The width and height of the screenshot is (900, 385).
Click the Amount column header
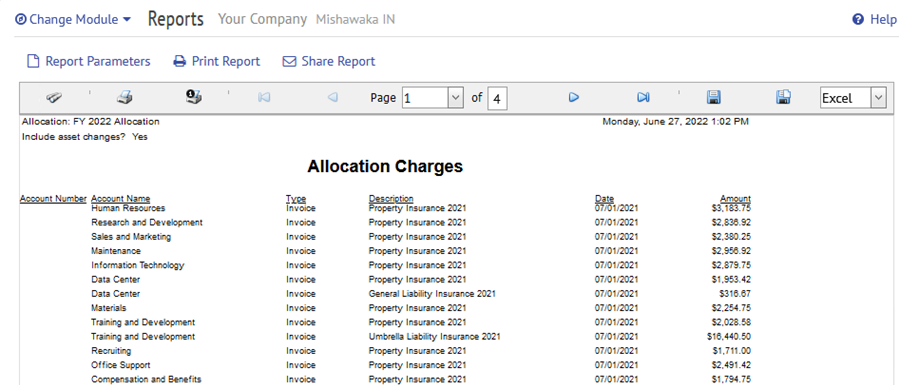coord(735,199)
